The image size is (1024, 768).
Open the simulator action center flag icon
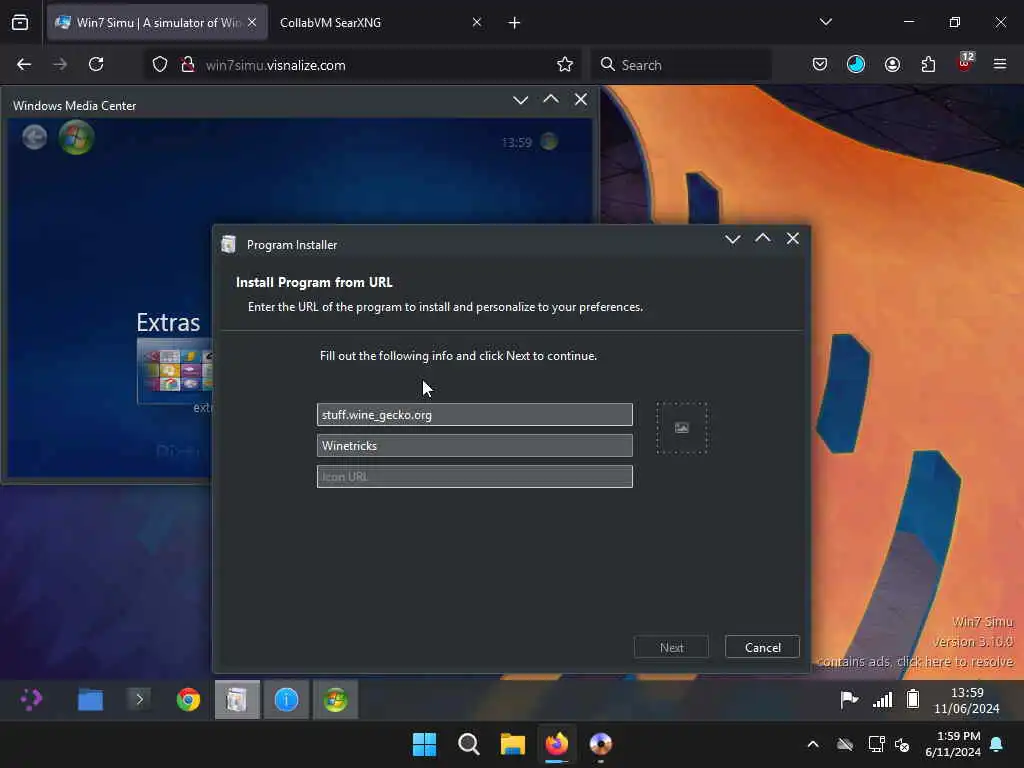(x=849, y=700)
